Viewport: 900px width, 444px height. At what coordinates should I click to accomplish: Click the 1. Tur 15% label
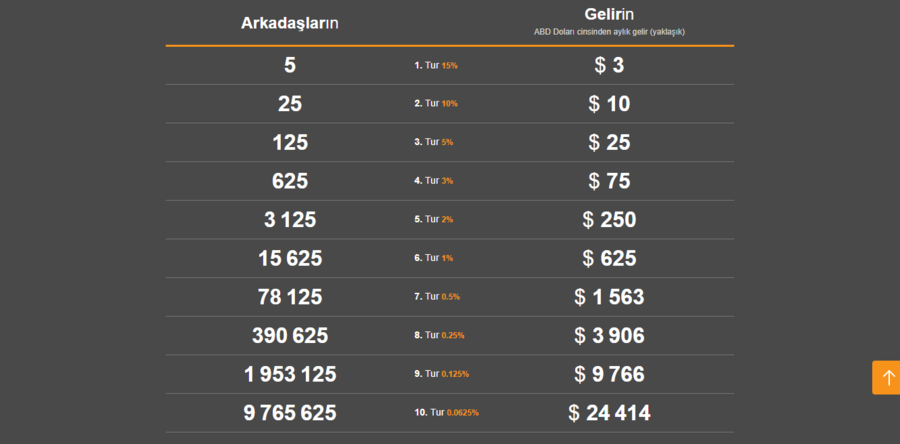click(436, 65)
